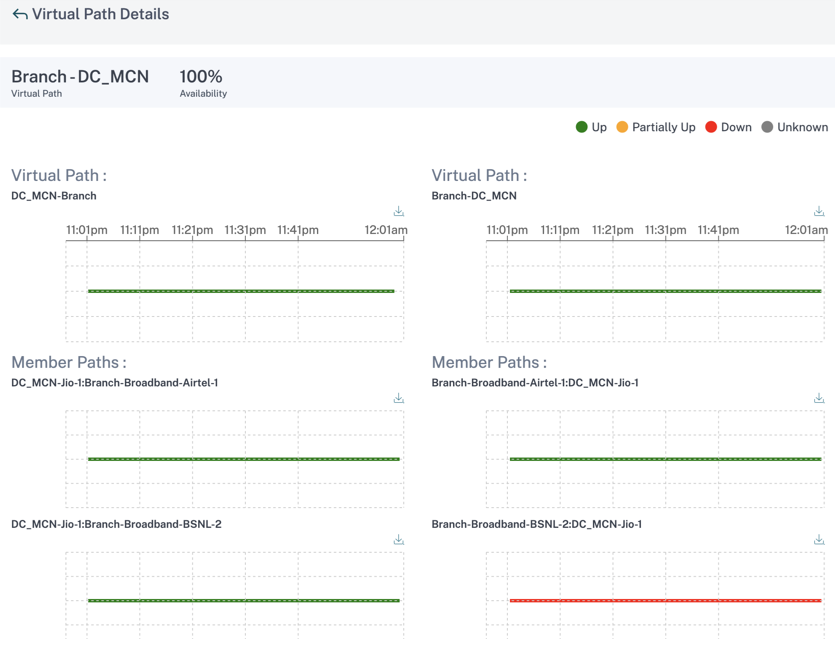Viewport: 835px width, 652px height.
Task: Click the Unknown legend label
Action: click(x=803, y=127)
